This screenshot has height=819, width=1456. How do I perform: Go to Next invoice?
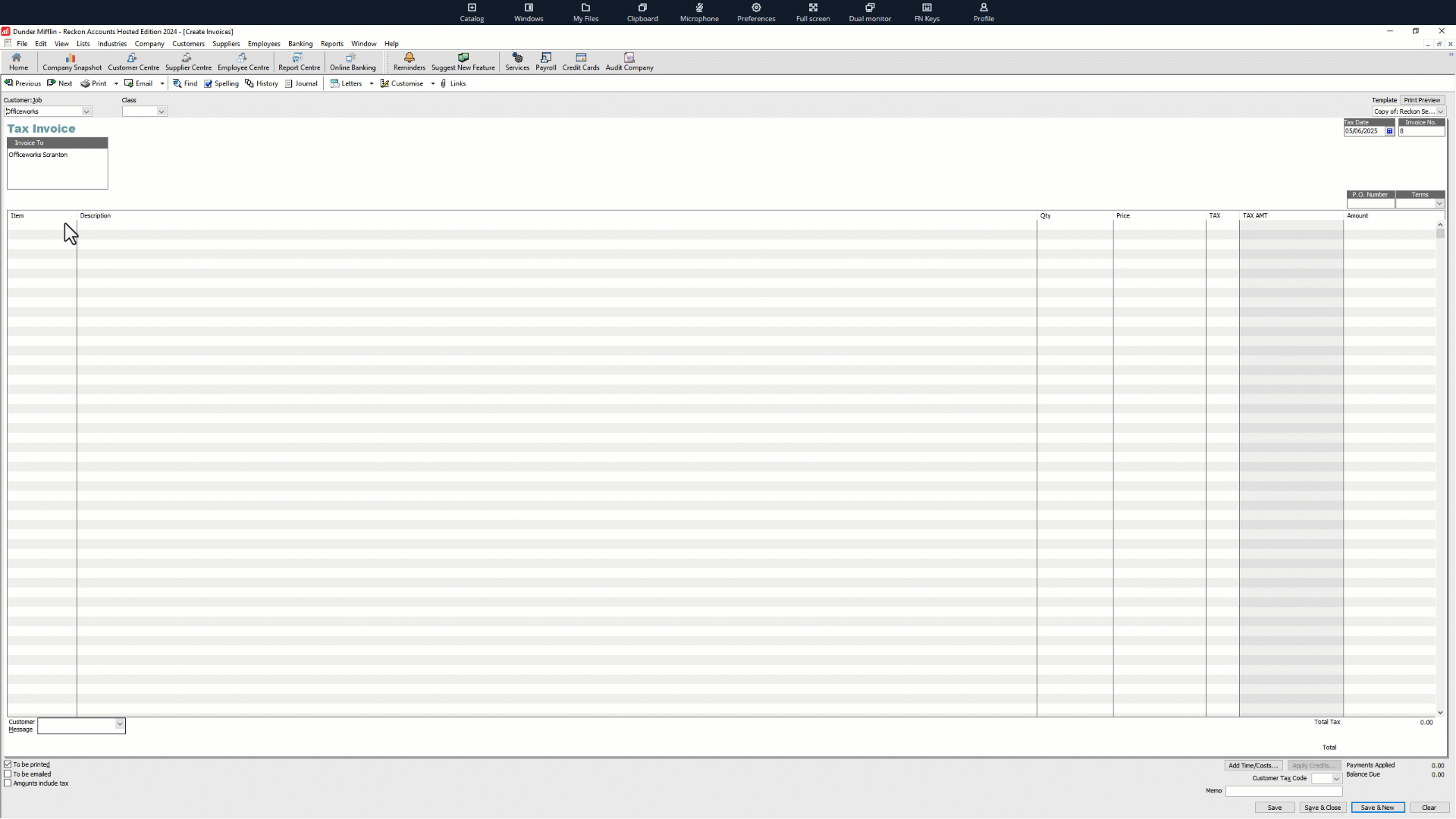60,83
